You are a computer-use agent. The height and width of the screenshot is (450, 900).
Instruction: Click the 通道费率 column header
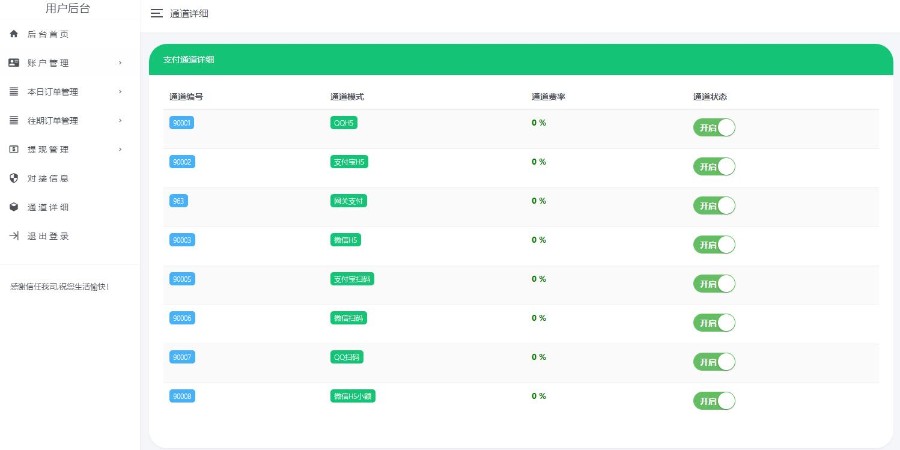tap(549, 97)
